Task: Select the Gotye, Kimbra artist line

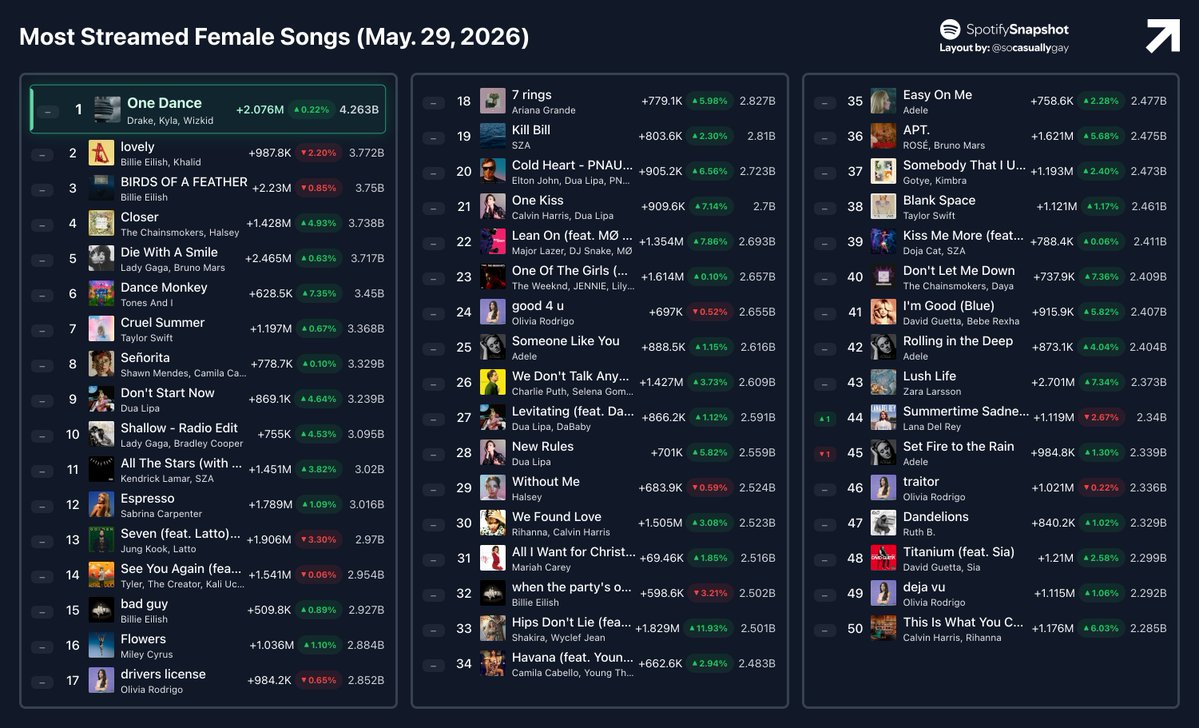Action: click(x=934, y=180)
